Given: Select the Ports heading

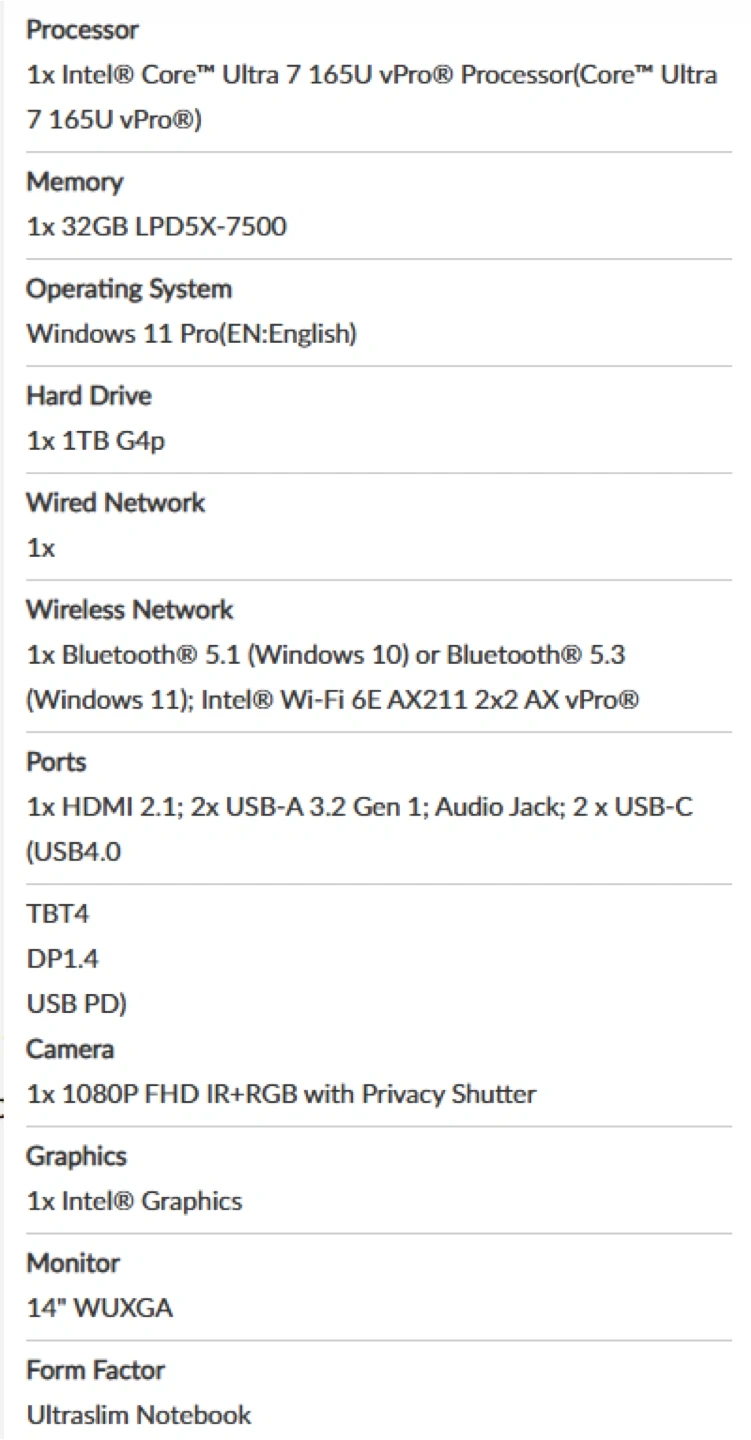Looking at the screenshot, I should pyautogui.click(x=56, y=762).
